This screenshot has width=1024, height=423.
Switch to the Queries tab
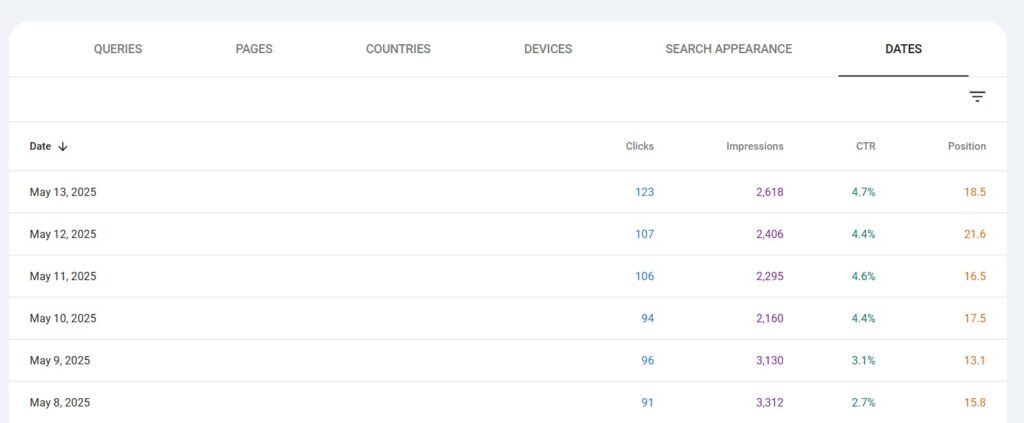coord(118,49)
